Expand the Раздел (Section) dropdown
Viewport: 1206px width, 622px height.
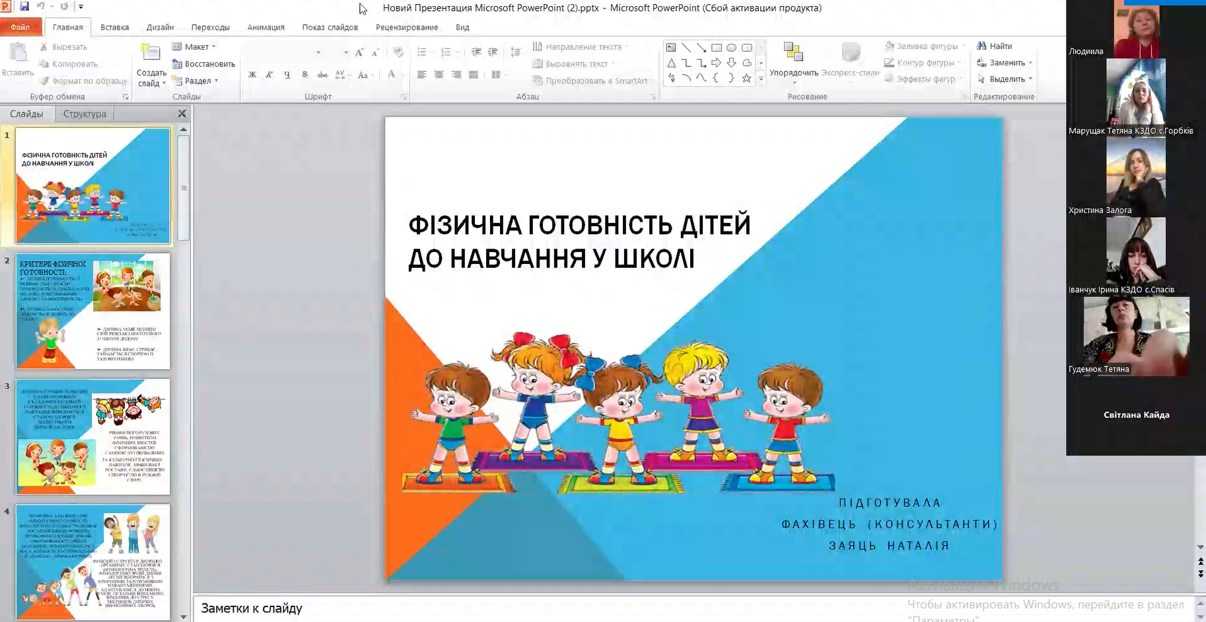click(x=196, y=81)
